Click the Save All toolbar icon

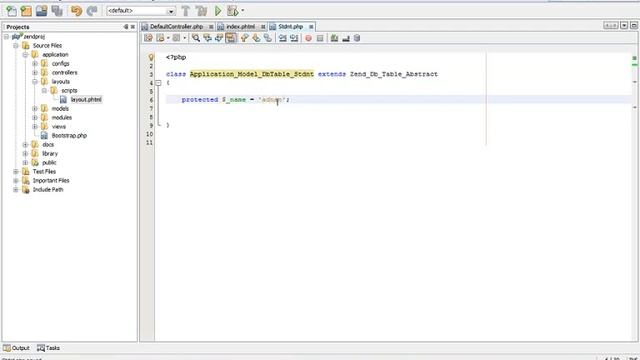click(x=57, y=11)
